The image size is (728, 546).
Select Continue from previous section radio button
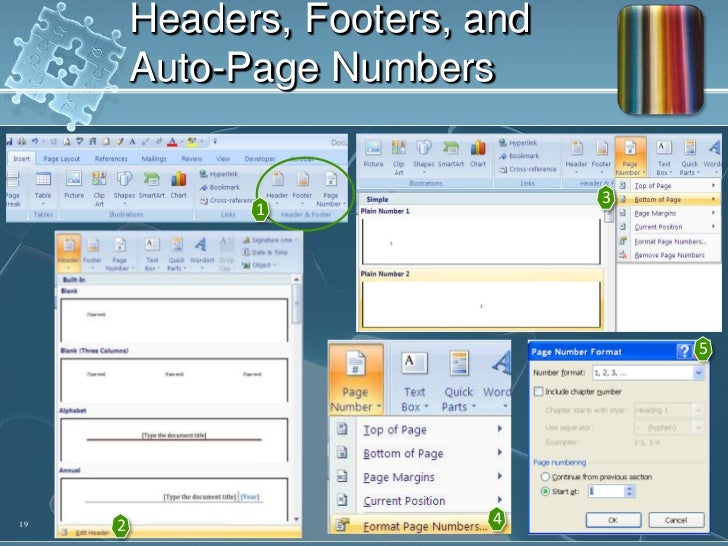545,477
